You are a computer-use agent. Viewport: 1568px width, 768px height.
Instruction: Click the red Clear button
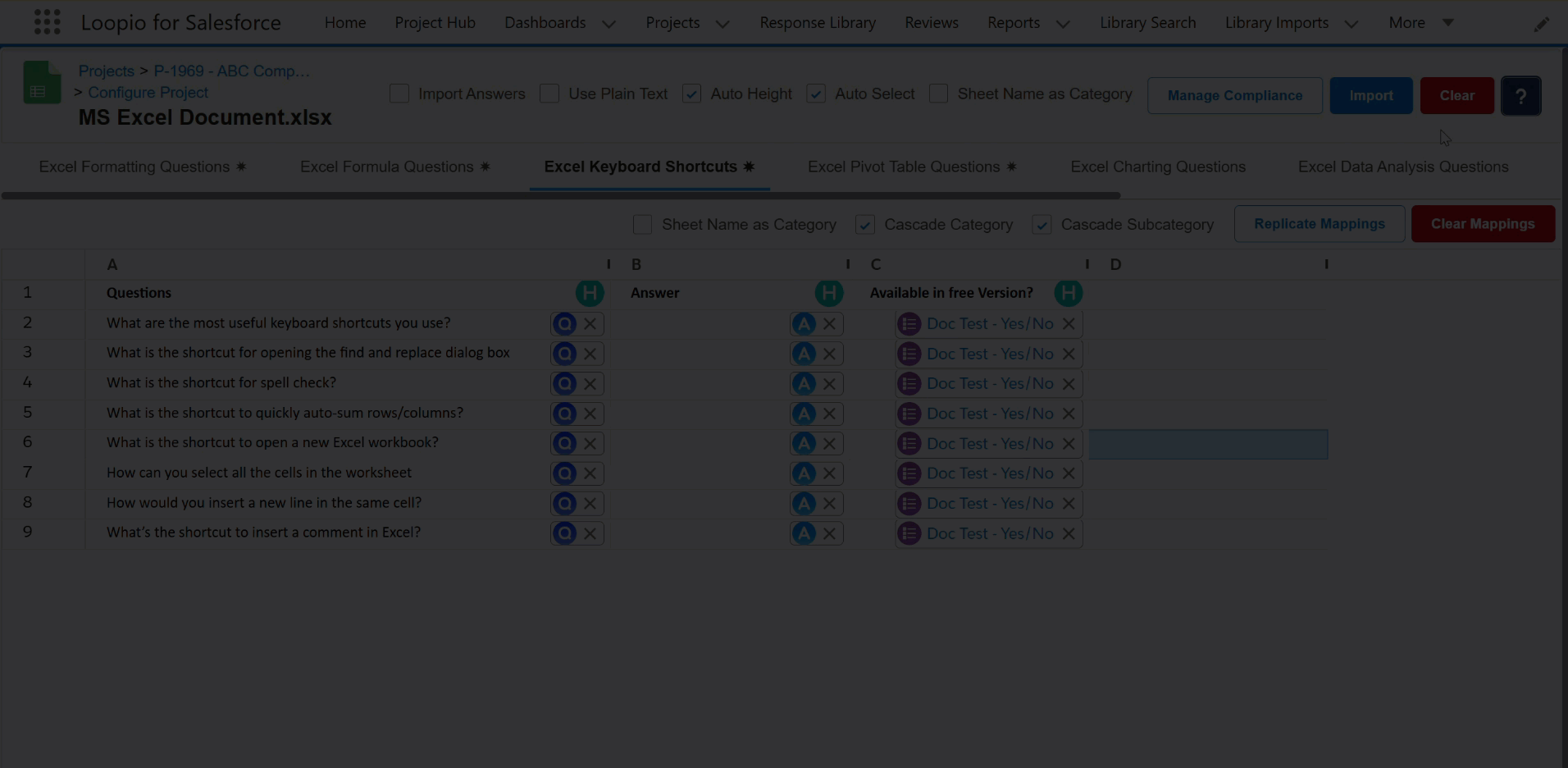point(1456,95)
